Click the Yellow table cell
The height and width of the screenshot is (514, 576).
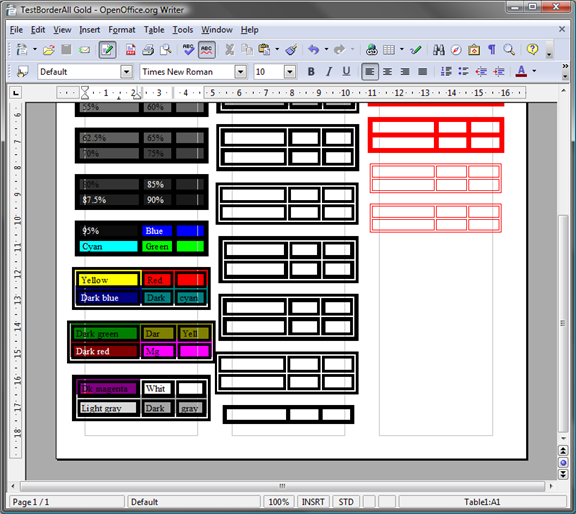(108, 280)
